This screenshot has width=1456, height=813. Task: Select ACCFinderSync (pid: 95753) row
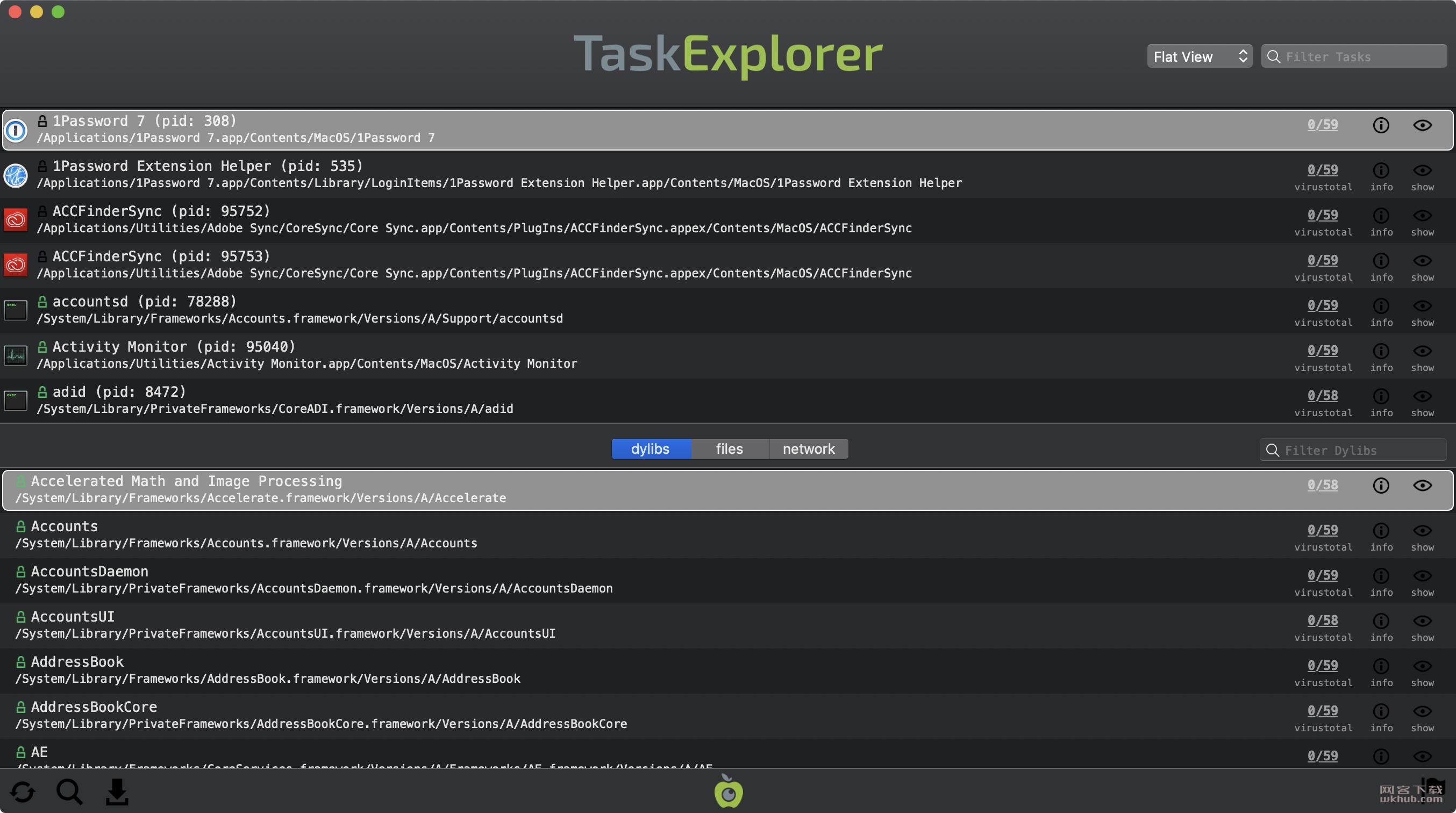click(x=728, y=265)
